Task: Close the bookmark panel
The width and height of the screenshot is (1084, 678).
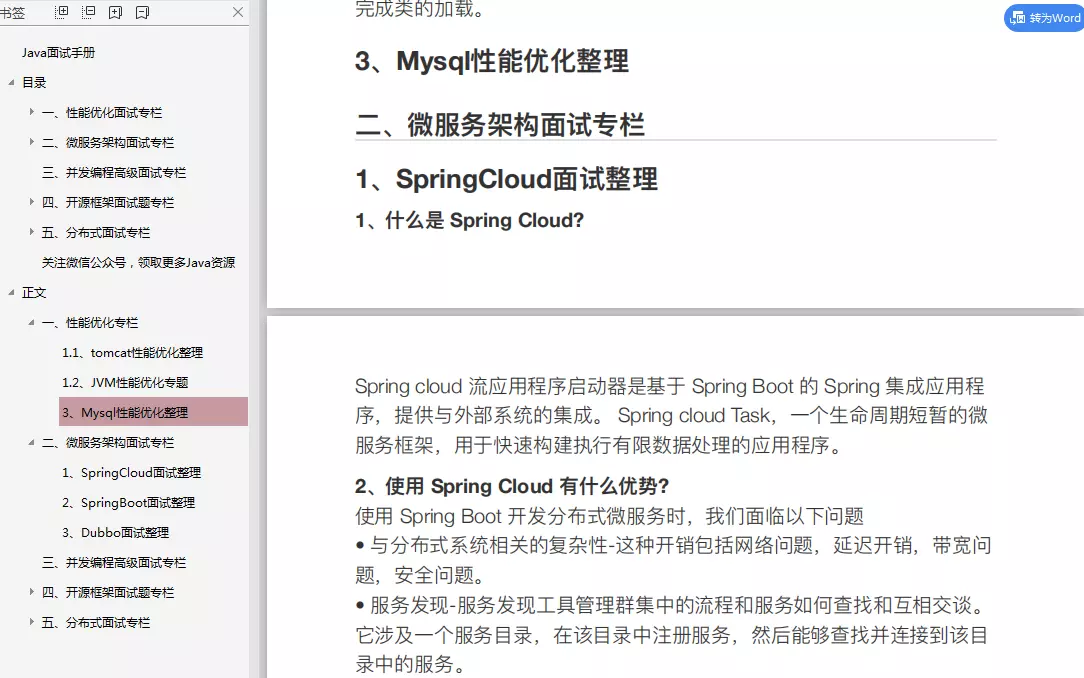Action: [x=238, y=12]
